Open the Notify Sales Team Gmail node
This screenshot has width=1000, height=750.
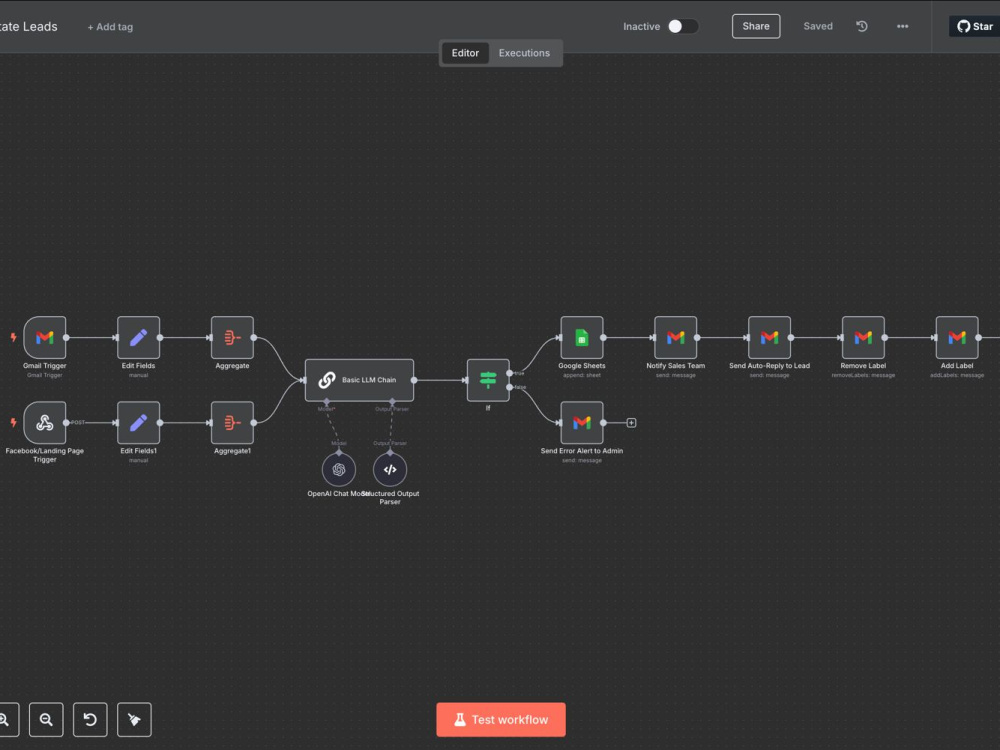coord(675,337)
